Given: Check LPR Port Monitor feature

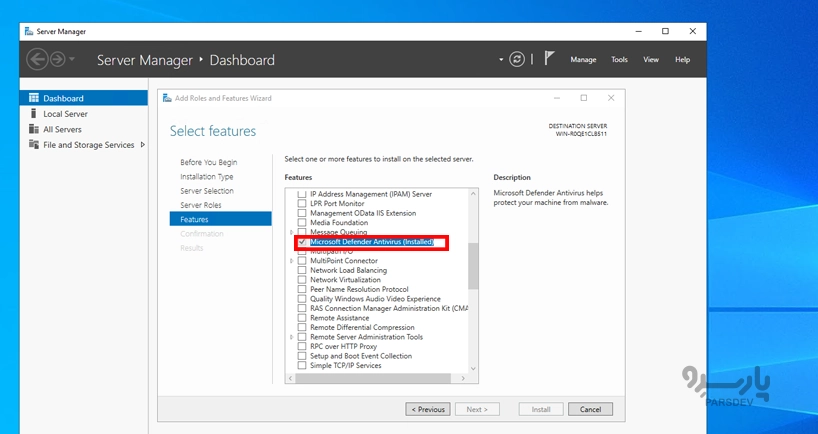Looking at the screenshot, I should coord(302,203).
